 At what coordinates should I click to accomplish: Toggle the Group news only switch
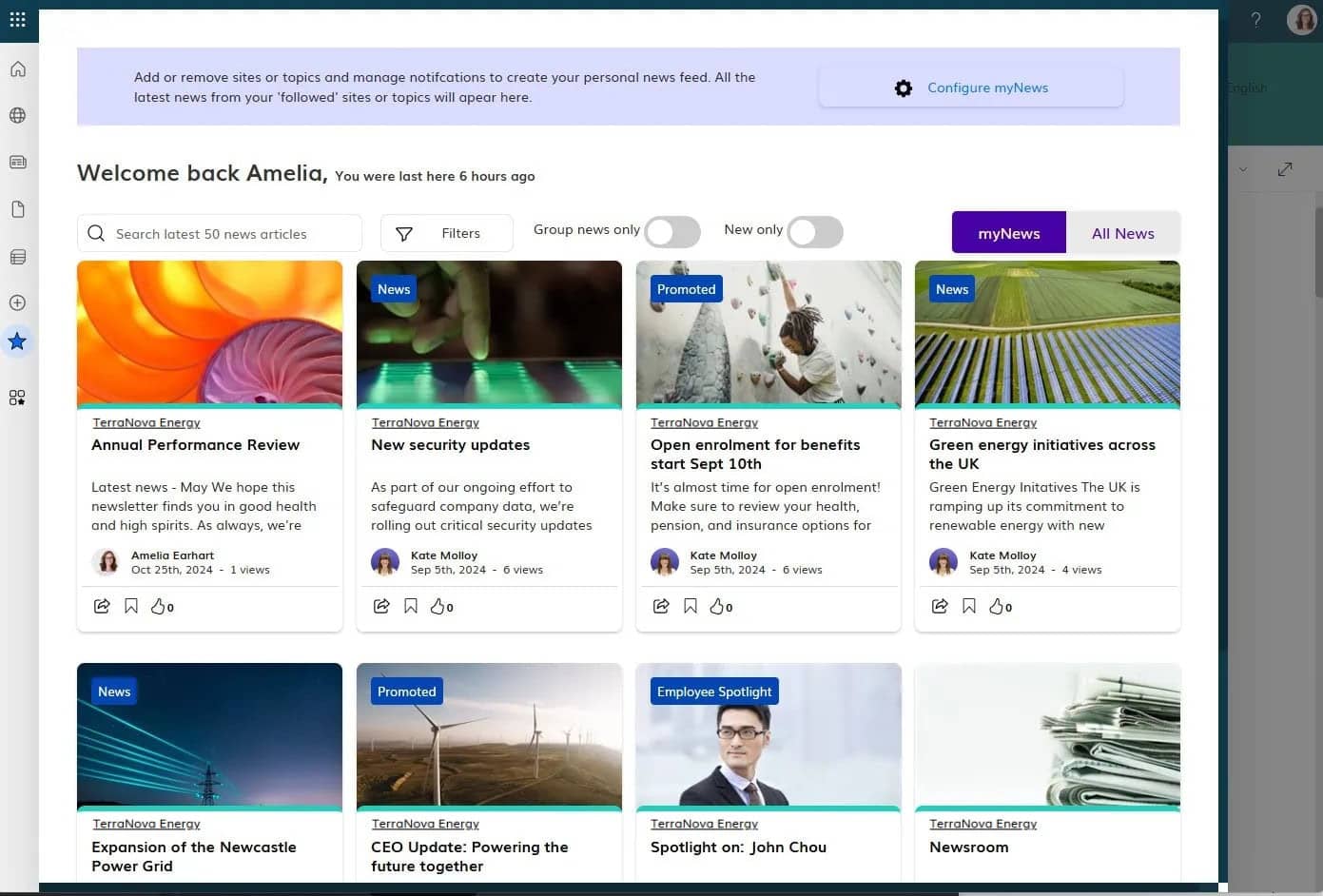tap(672, 232)
